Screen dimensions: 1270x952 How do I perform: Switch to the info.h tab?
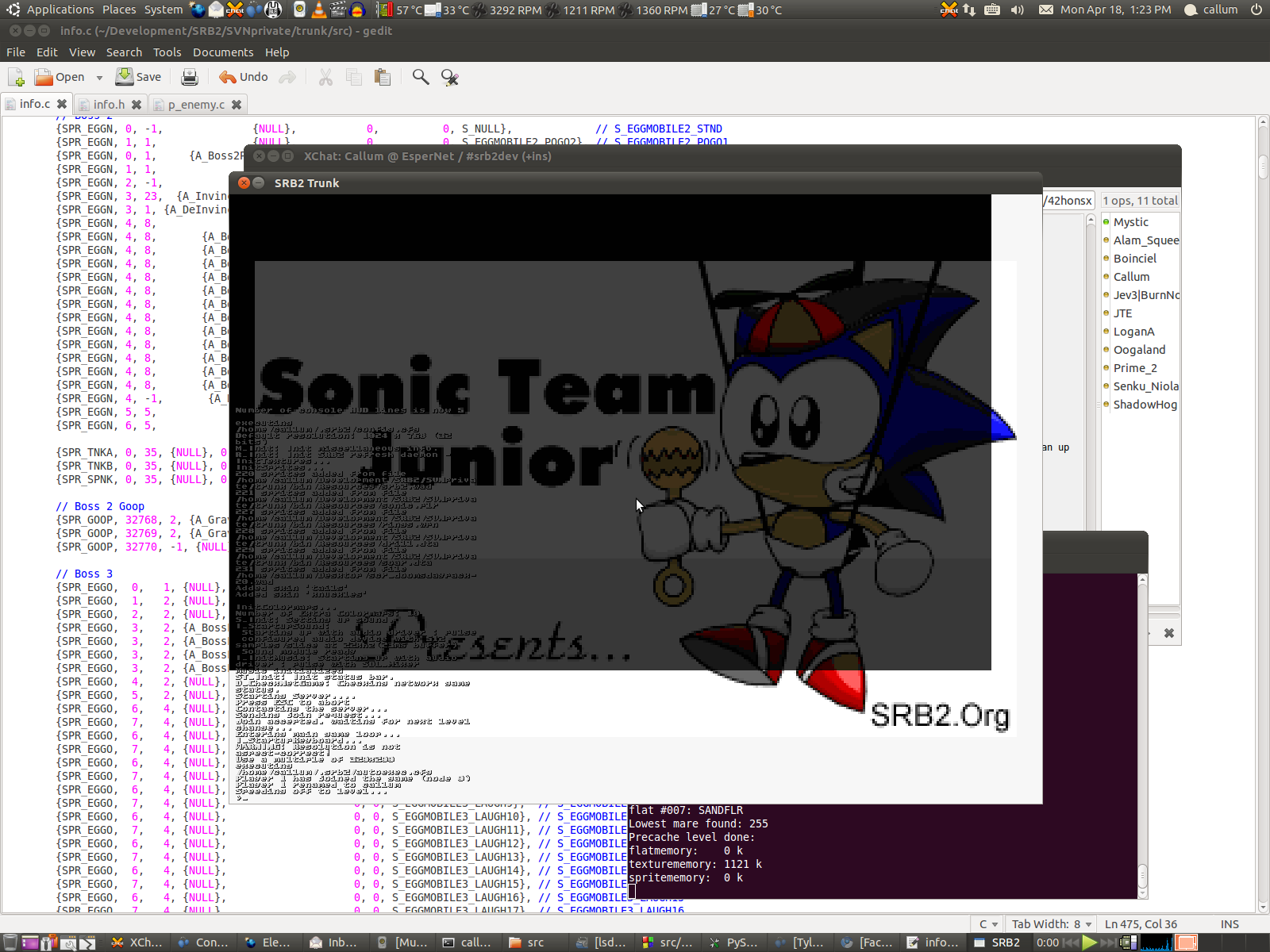coord(109,104)
